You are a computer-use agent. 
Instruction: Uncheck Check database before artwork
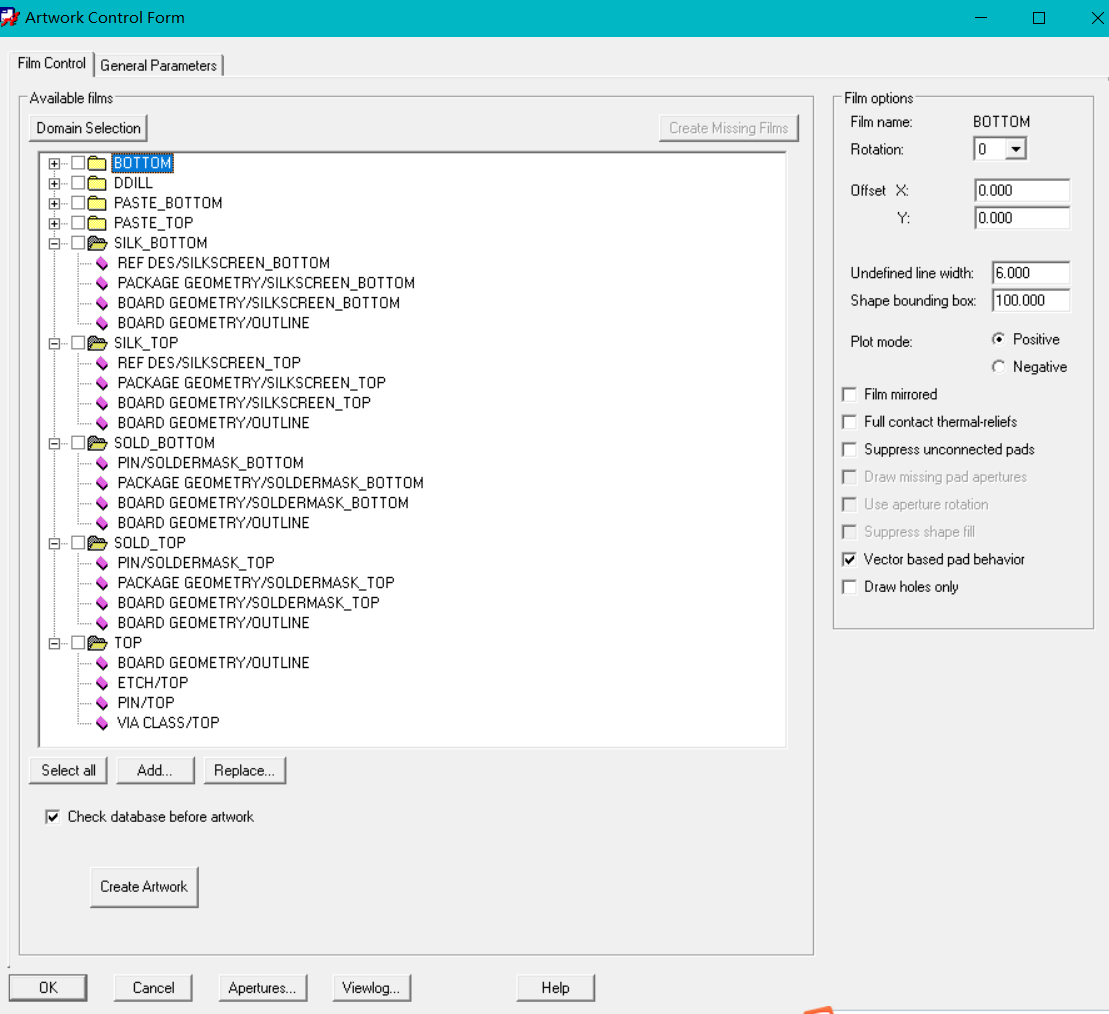pyautogui.click(x=52, y=817)
